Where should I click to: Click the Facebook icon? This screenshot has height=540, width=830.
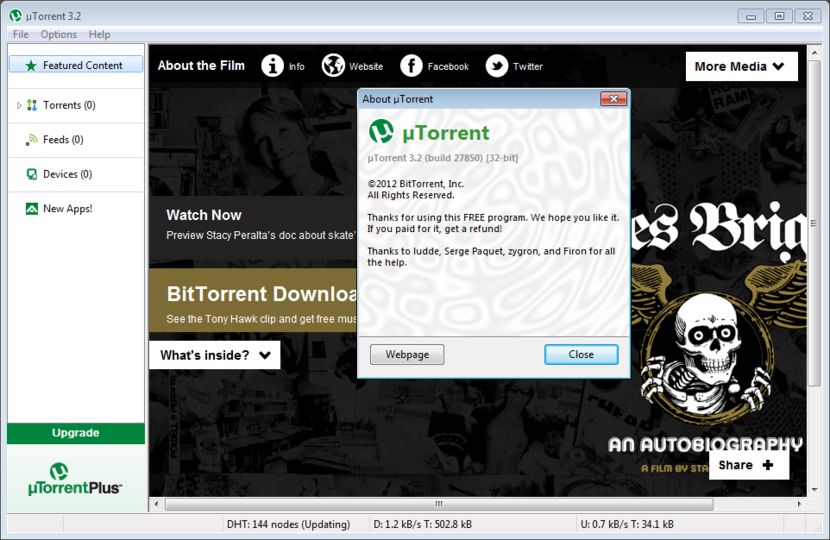pyautogui.click(x=411, y=66)
